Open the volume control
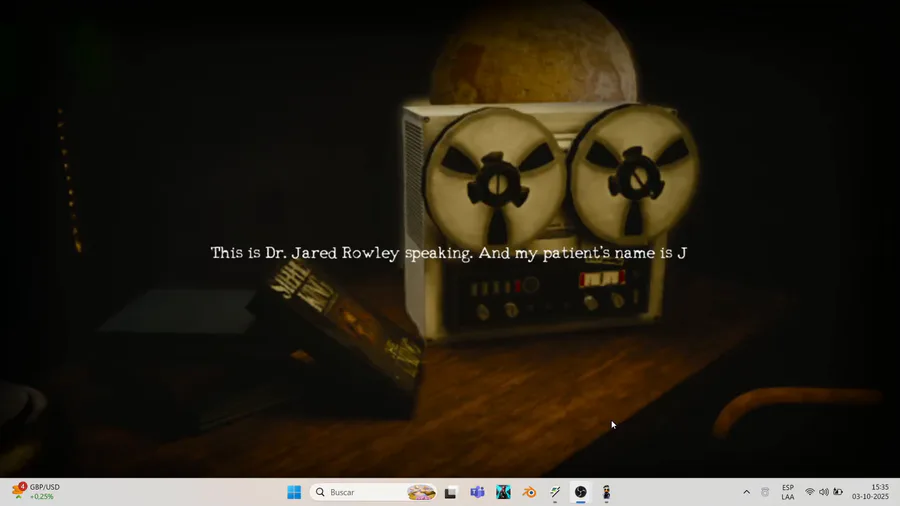Viewport: 900px width, 506px height. tap(824, 492)
